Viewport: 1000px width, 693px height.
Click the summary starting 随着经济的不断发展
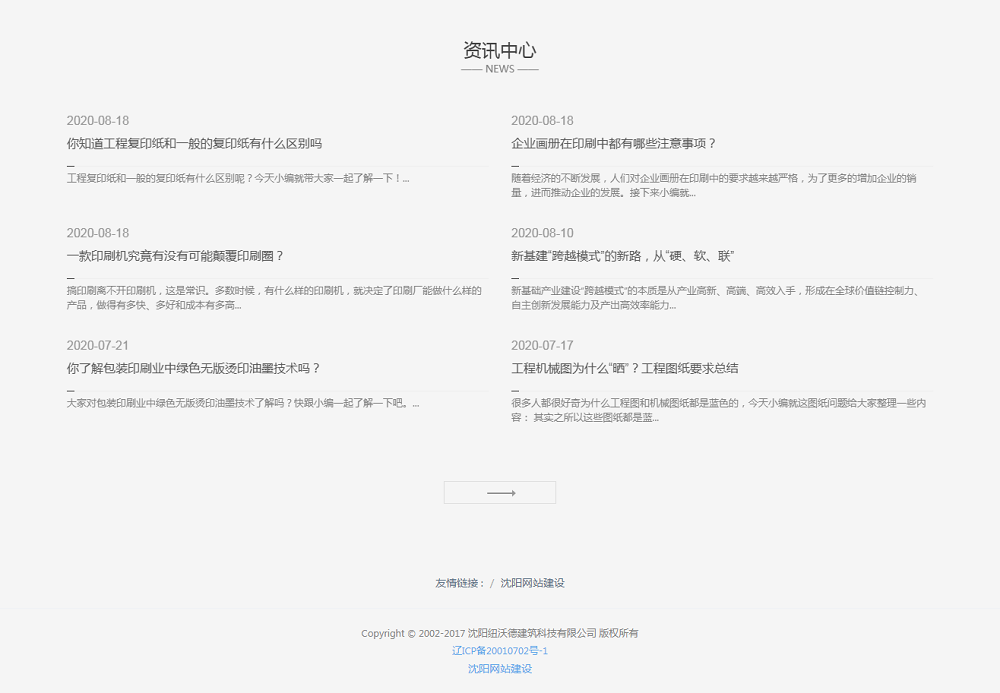pyautogui.click(x=713, y=185)
